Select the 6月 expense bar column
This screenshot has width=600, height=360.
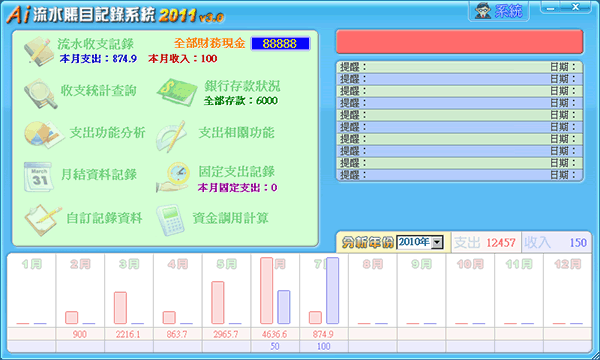pos(267,291)
